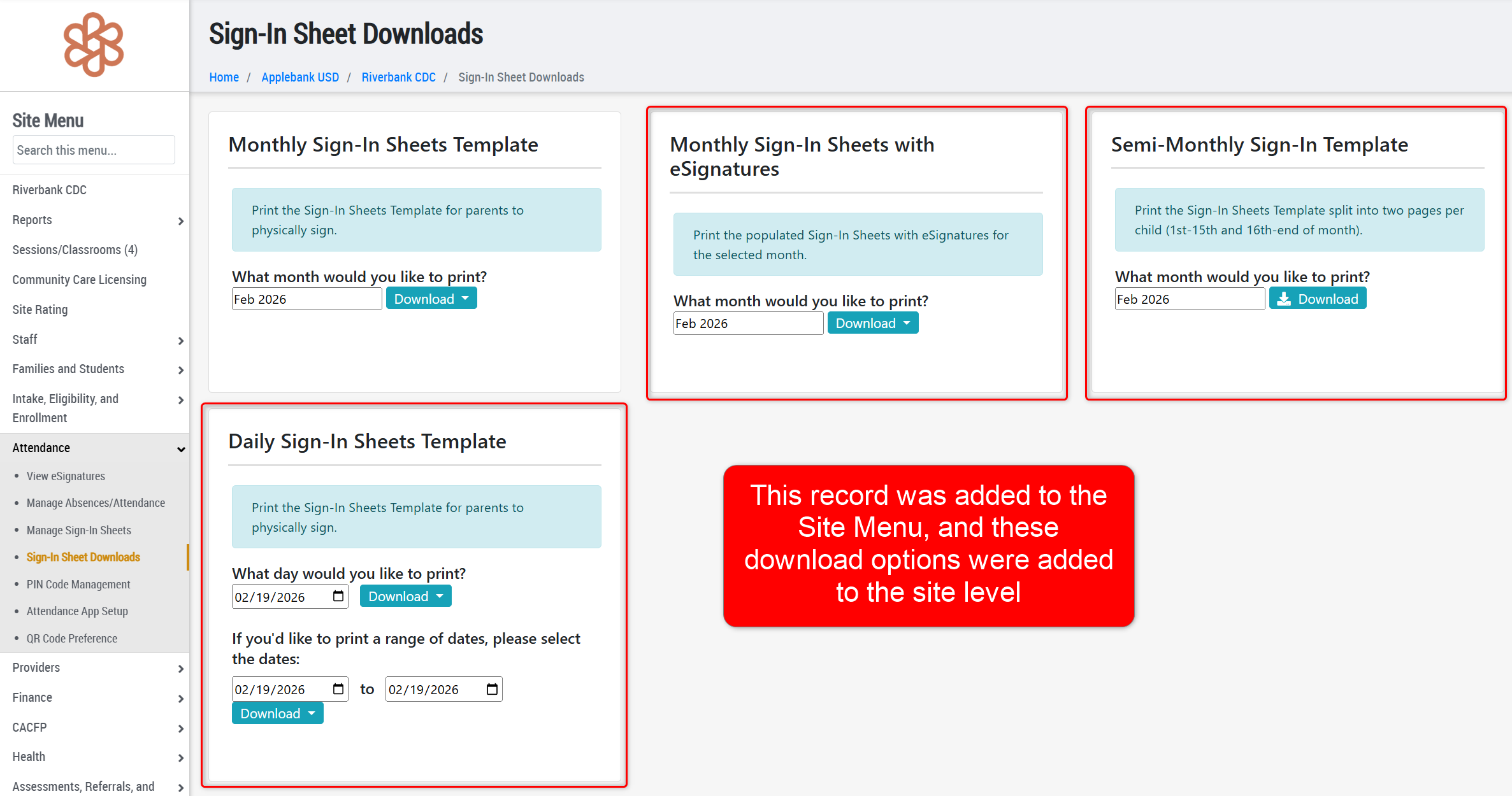This screenshot has width=1512, height=796.
Task: Navigate to Applebank USD breadcrumb
Action: tap(299, 77)
